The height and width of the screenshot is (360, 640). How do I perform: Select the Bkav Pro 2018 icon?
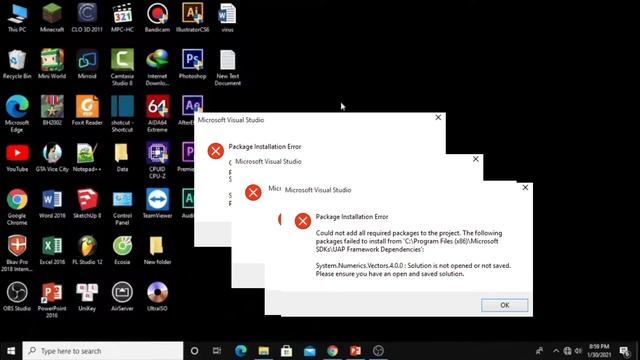click(x=17, y=253)
